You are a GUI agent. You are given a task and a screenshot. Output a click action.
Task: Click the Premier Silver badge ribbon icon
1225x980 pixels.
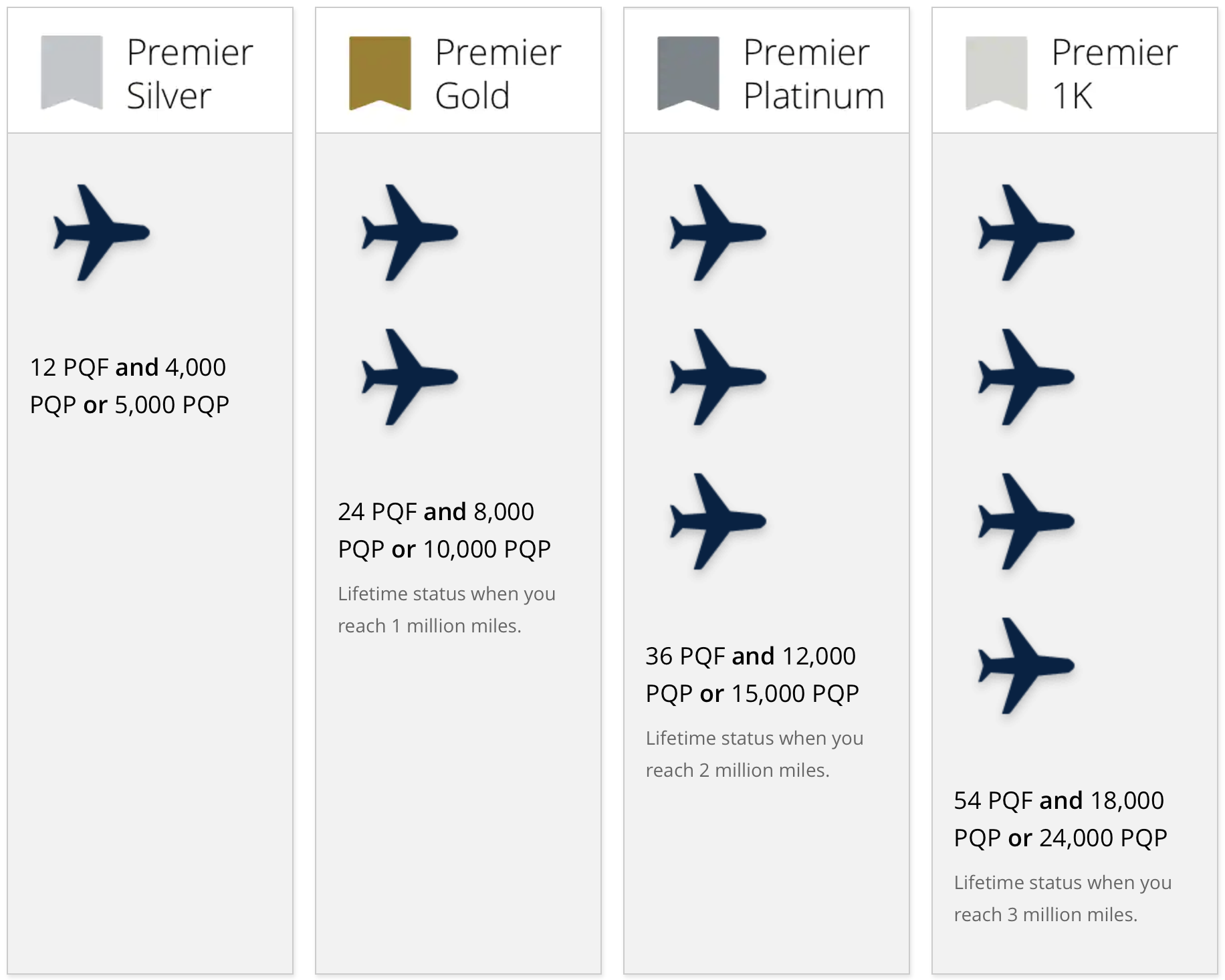click(x=72, y=72)
